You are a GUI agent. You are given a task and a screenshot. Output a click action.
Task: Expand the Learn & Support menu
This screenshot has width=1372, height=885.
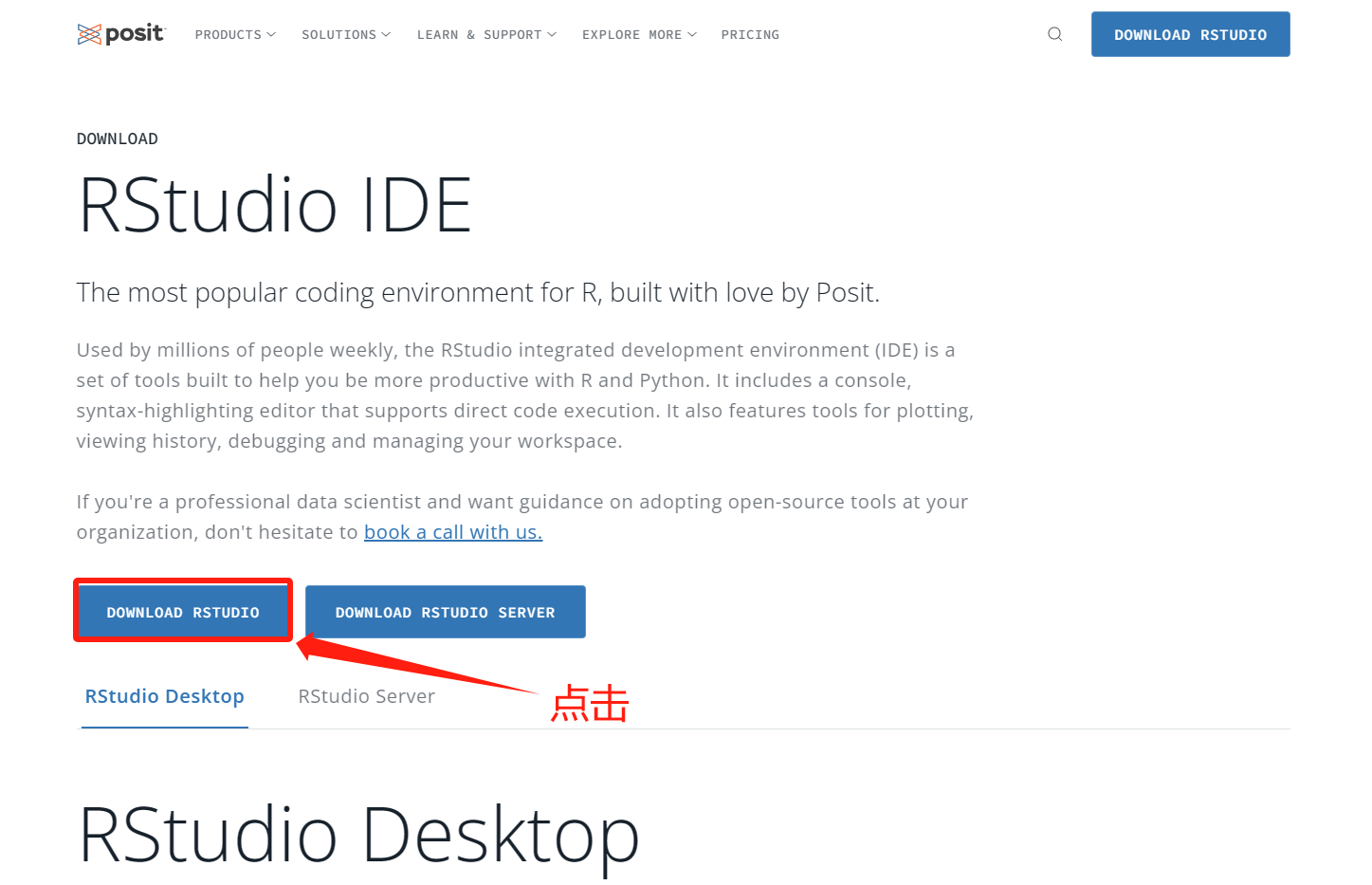coord(486,35)
